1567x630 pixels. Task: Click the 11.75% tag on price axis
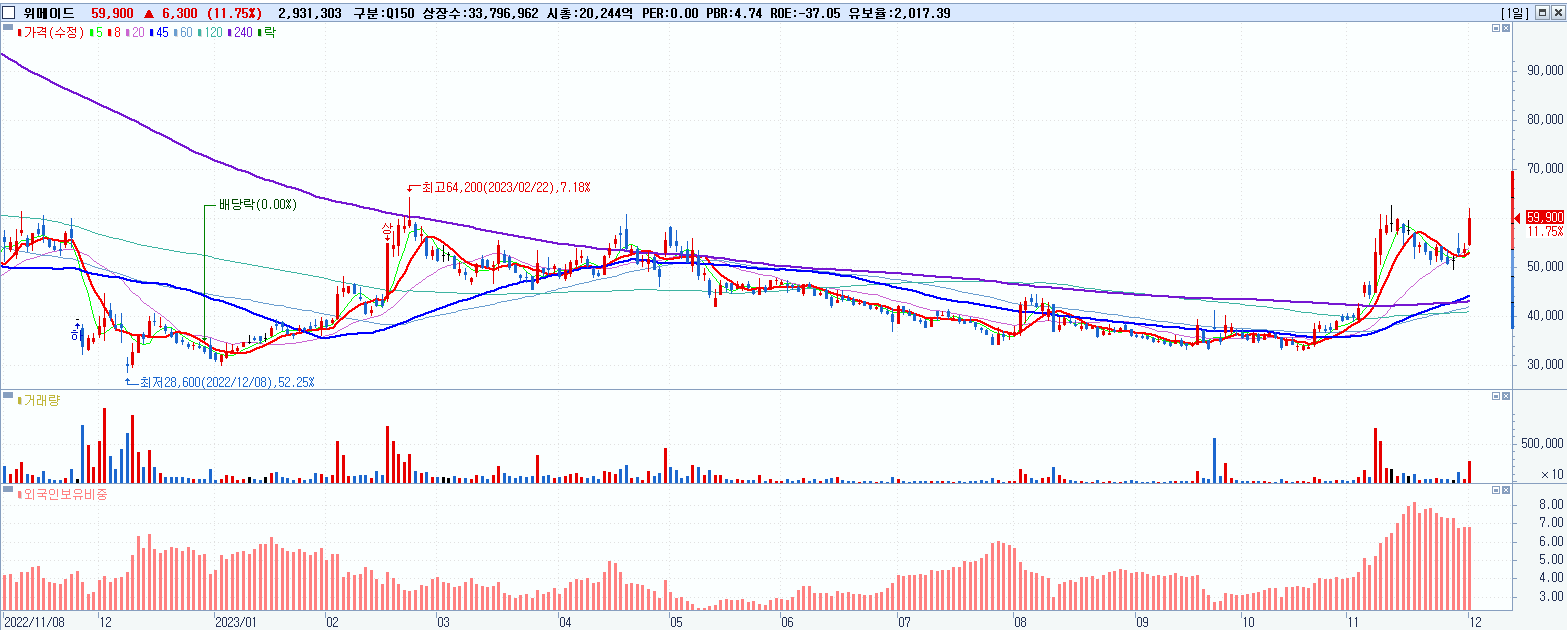pos(1545,231)
